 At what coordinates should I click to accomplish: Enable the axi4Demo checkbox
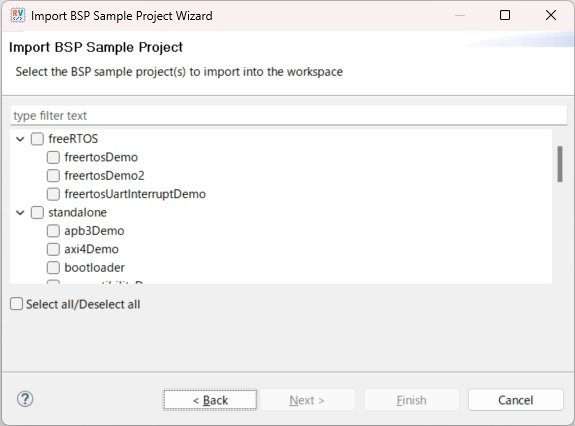point(53,249)
